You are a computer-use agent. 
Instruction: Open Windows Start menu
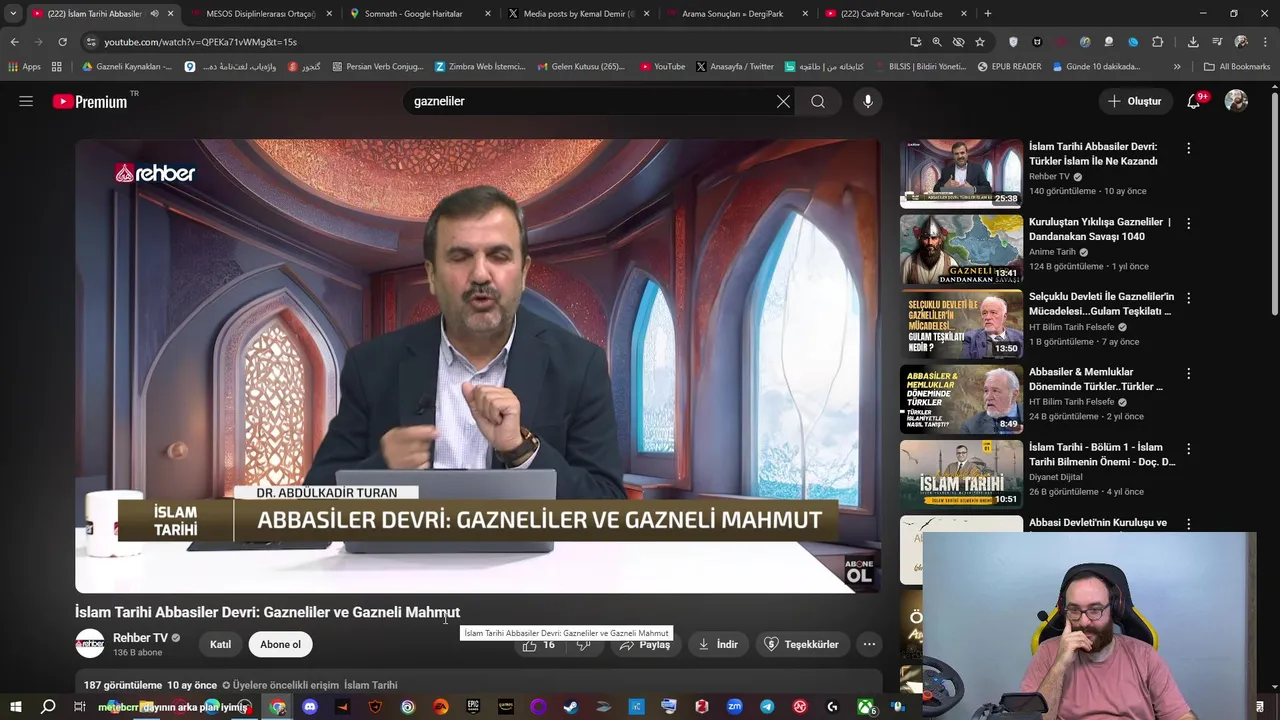(x=15, y=707)
